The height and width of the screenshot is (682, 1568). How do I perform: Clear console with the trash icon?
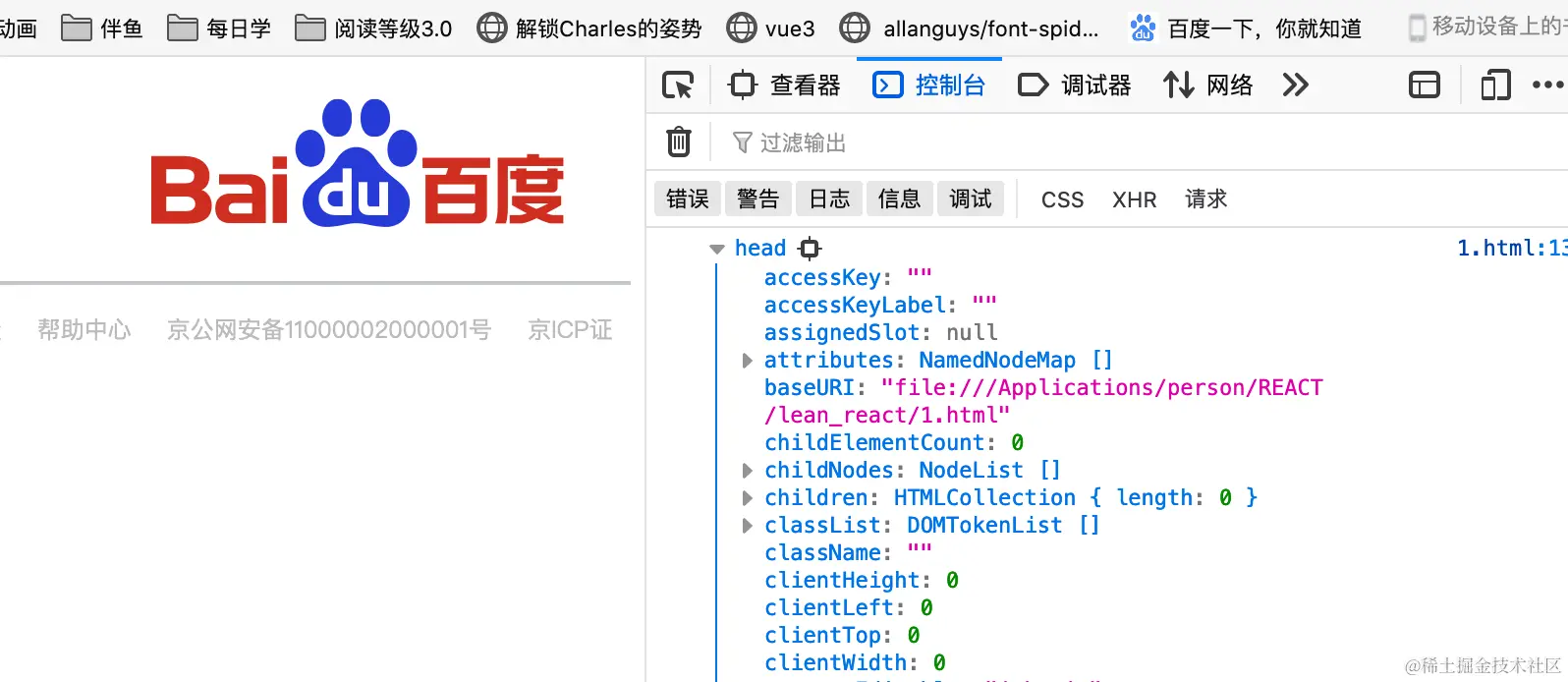click(679, 142)
